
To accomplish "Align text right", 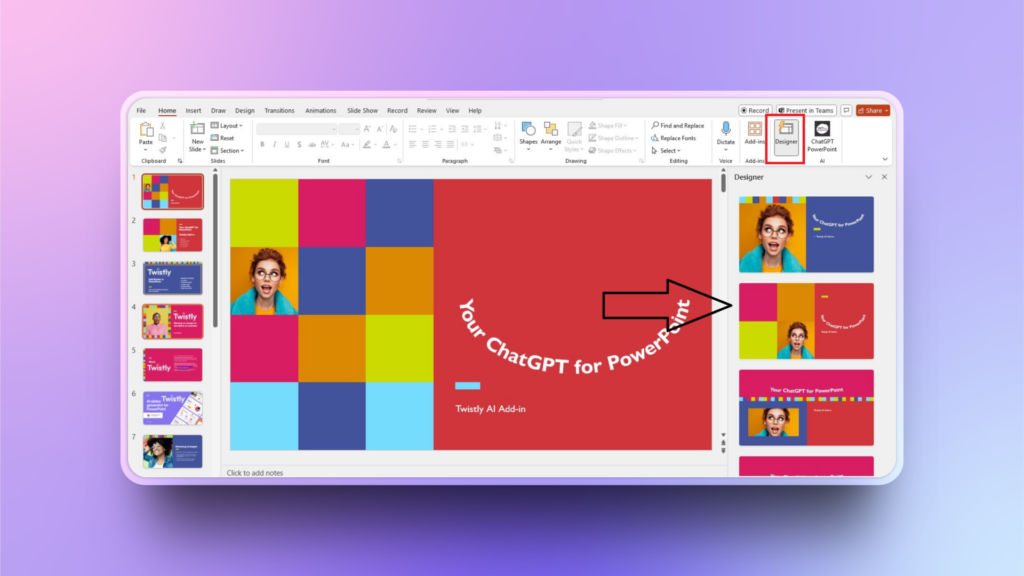I will [x=438, y=144].
